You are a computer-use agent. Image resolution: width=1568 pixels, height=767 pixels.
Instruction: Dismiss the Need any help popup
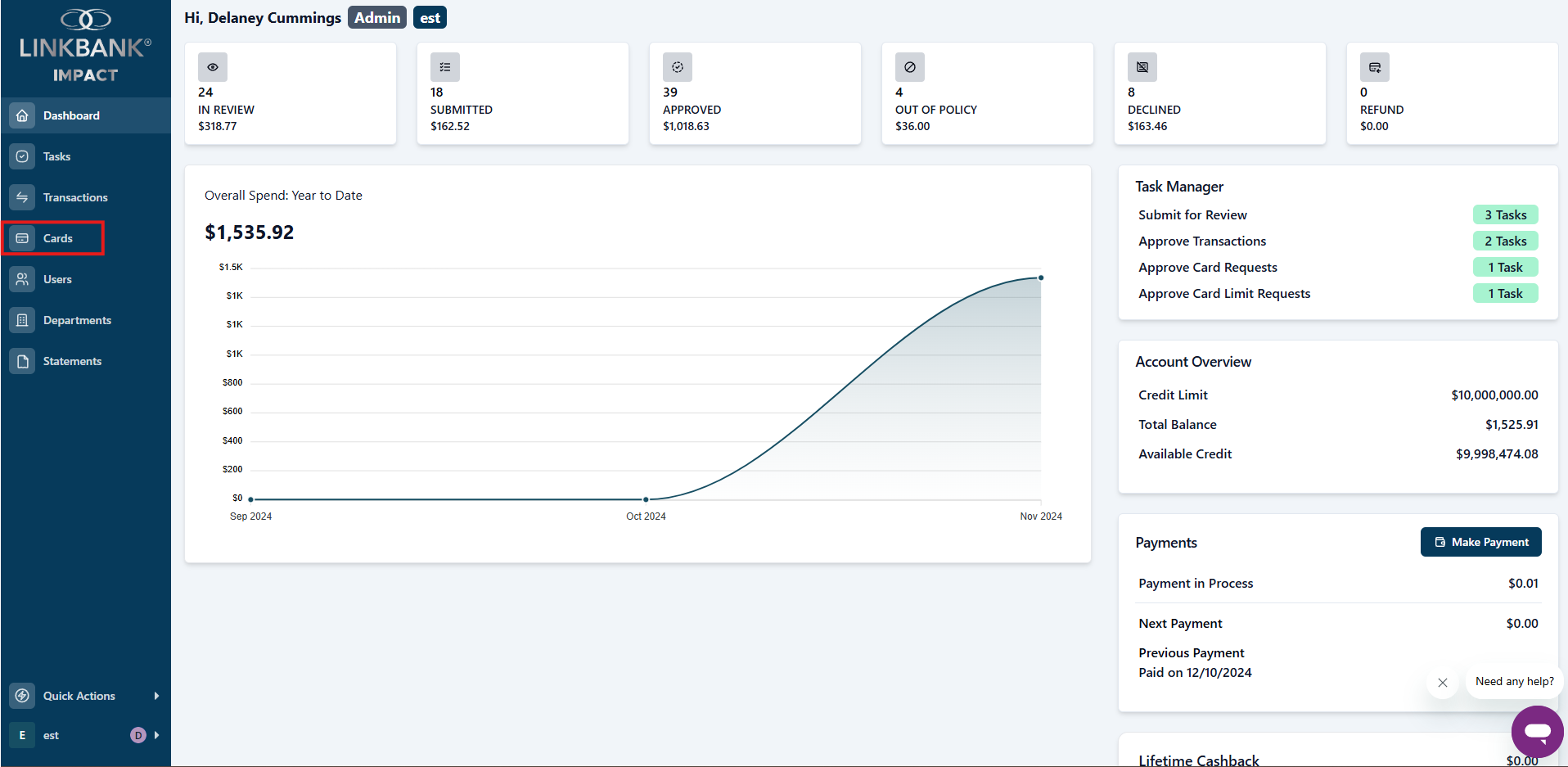tap(1443, 683)
